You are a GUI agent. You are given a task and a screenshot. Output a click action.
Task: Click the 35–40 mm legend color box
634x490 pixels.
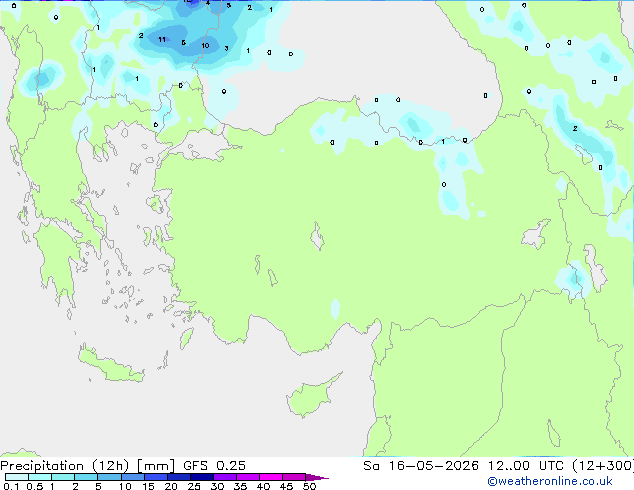click(248, 477)
